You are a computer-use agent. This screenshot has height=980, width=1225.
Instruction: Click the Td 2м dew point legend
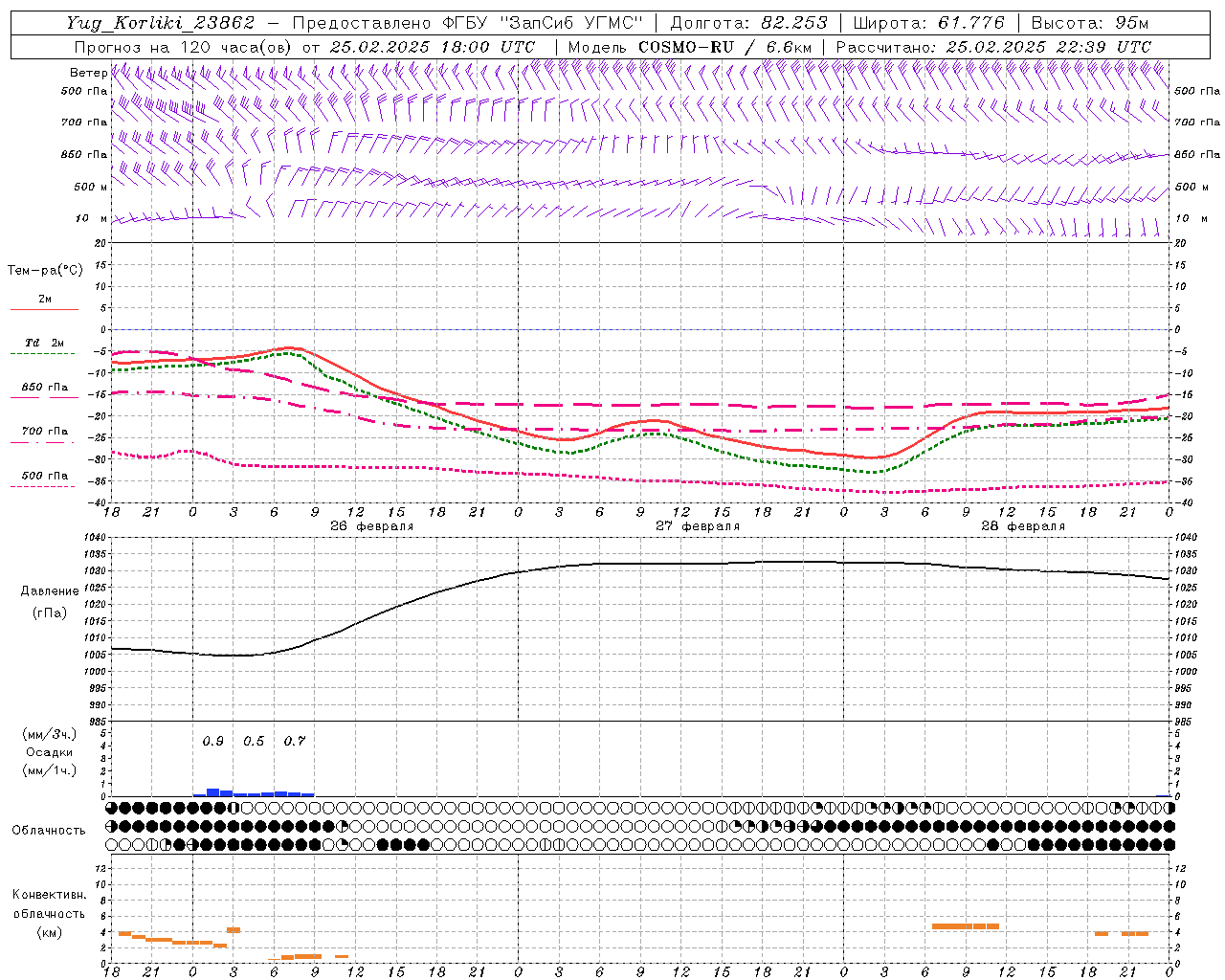pos(44,343)
